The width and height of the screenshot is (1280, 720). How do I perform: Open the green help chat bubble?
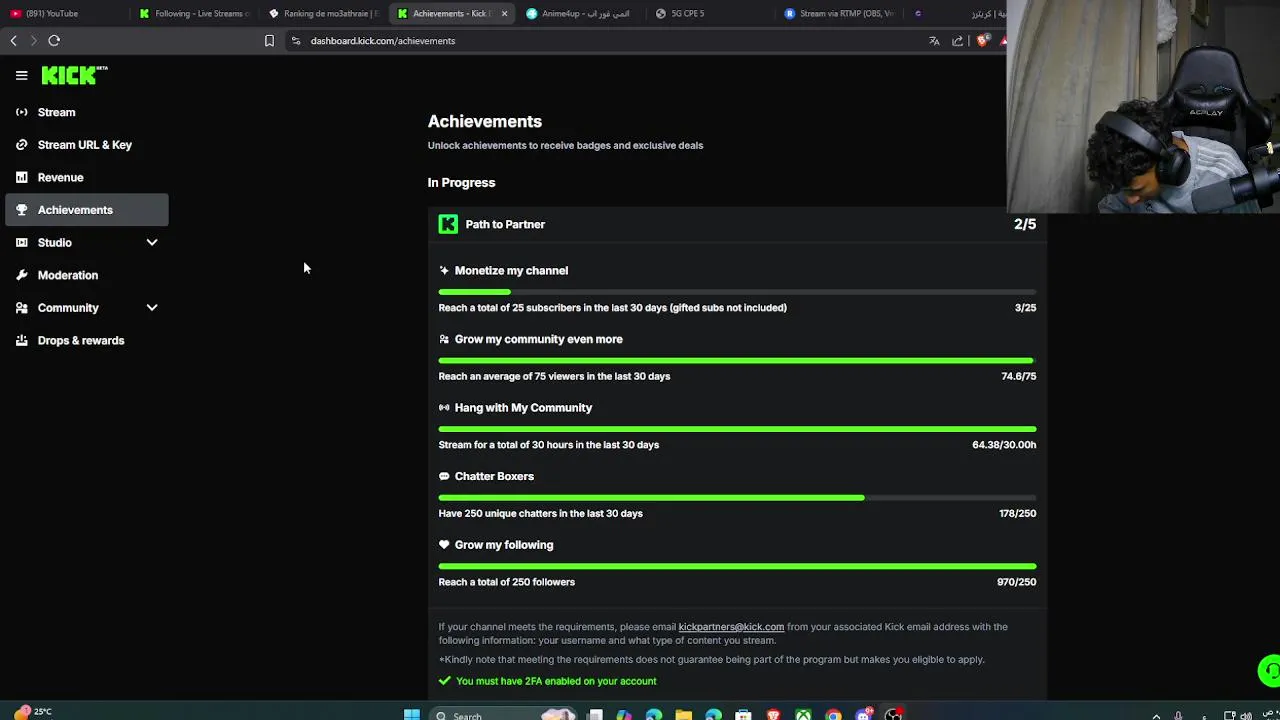click(1268, 670)
